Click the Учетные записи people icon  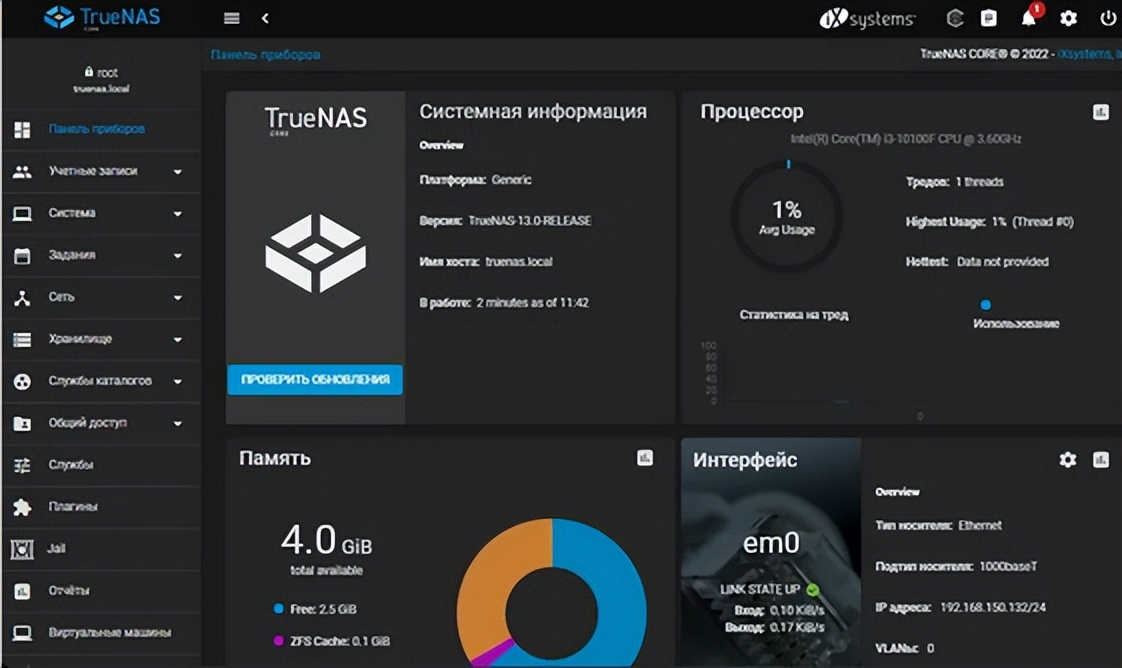tap(22, 172)
